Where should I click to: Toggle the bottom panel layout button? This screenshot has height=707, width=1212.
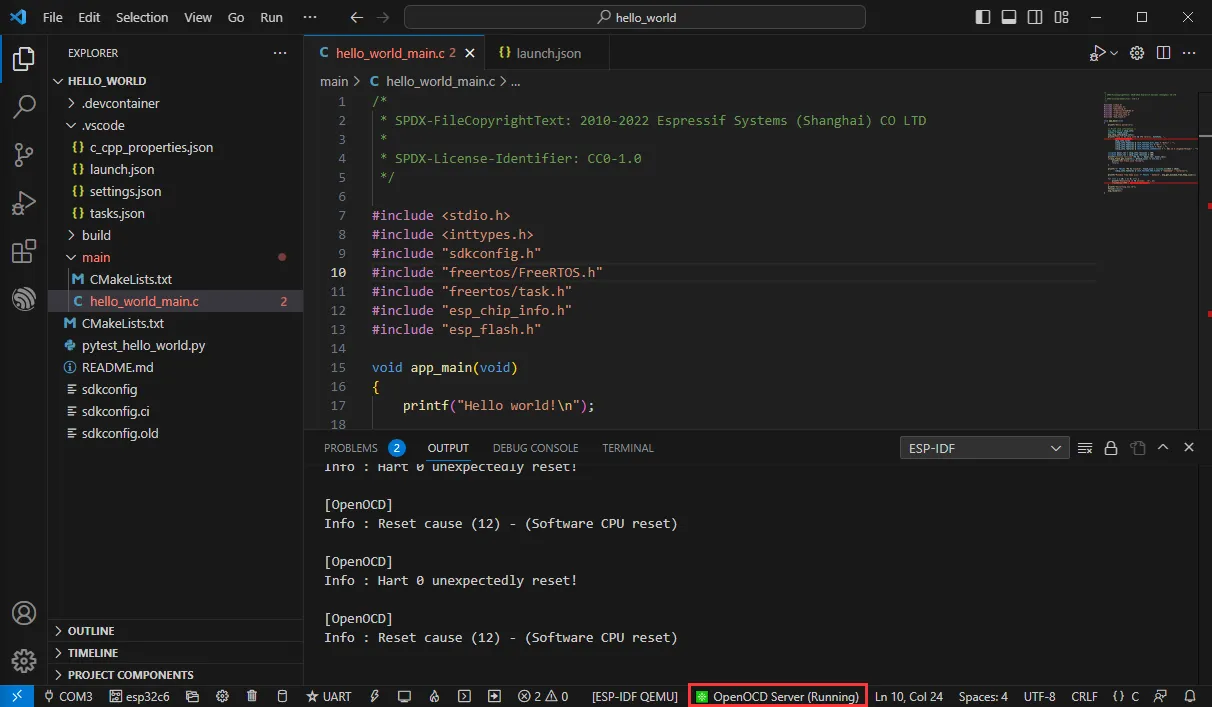click(x=1009, y=17)
